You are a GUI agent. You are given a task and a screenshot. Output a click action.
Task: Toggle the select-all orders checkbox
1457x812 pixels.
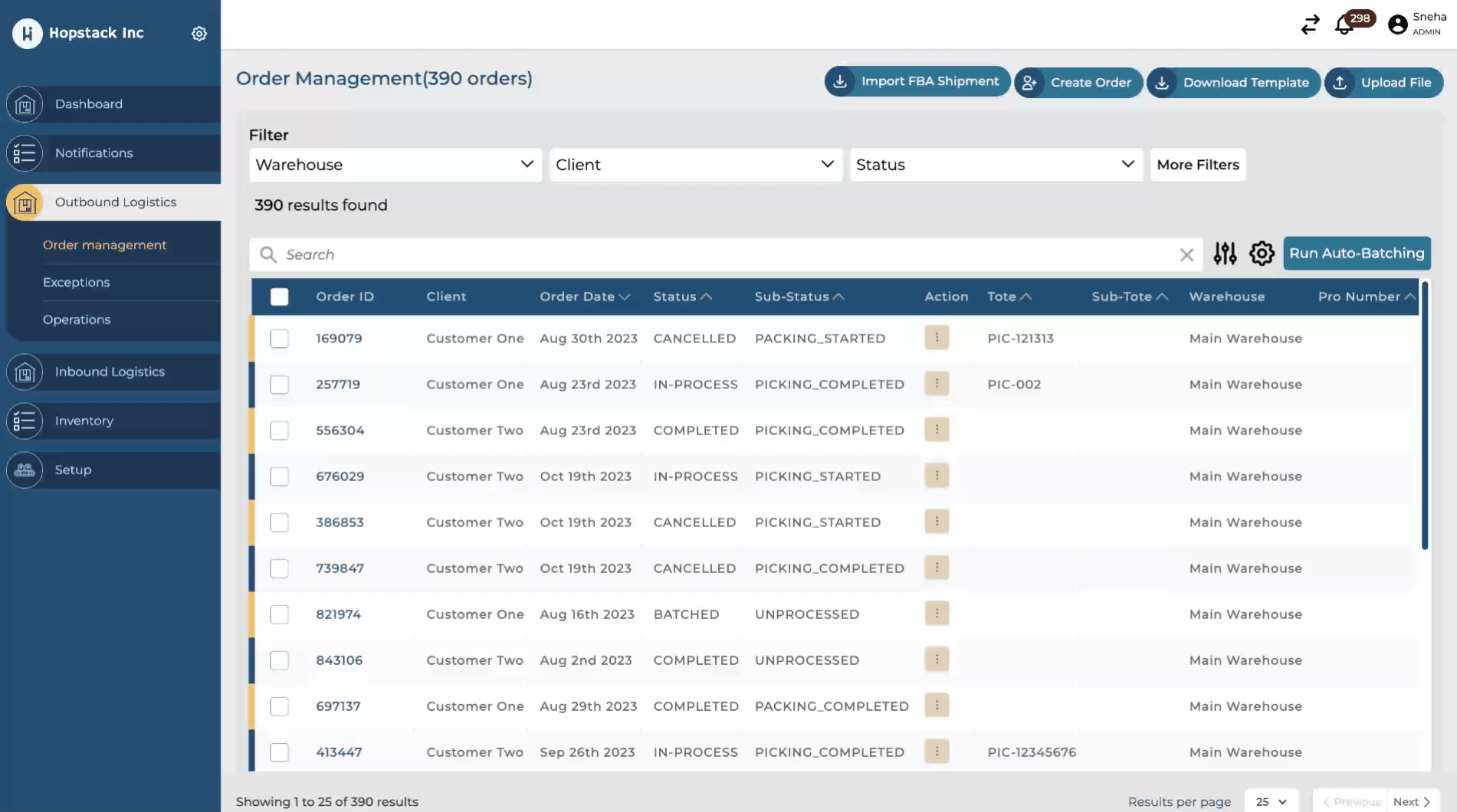(280, 297)
